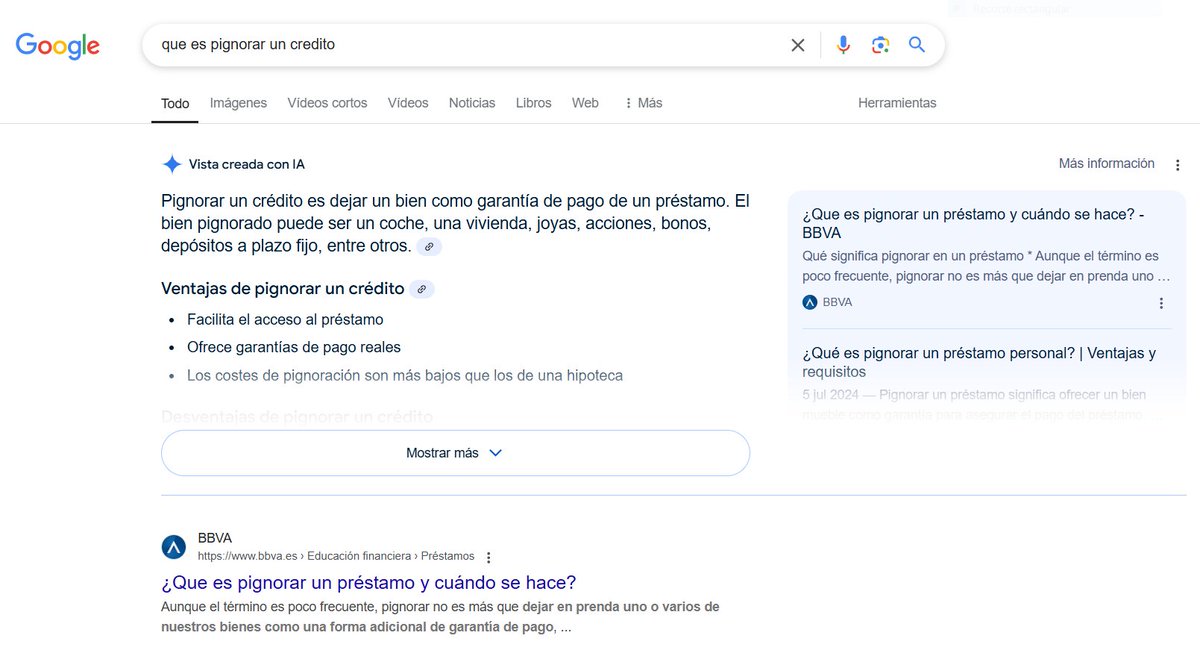This screenshot has height=659, width=1200.
Task: Click the Google logo to go home
Action: click(x=57, y=45)
